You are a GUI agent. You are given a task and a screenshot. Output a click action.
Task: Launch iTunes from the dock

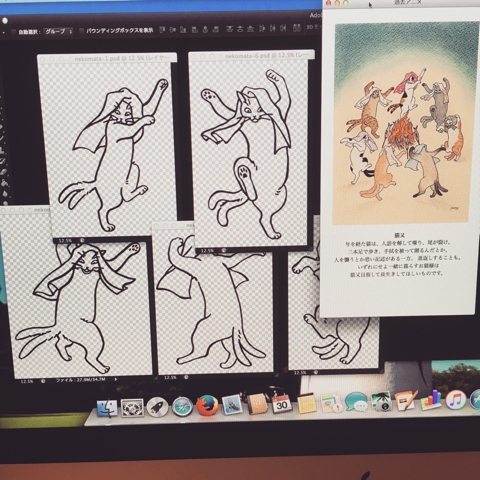(455, 400)
